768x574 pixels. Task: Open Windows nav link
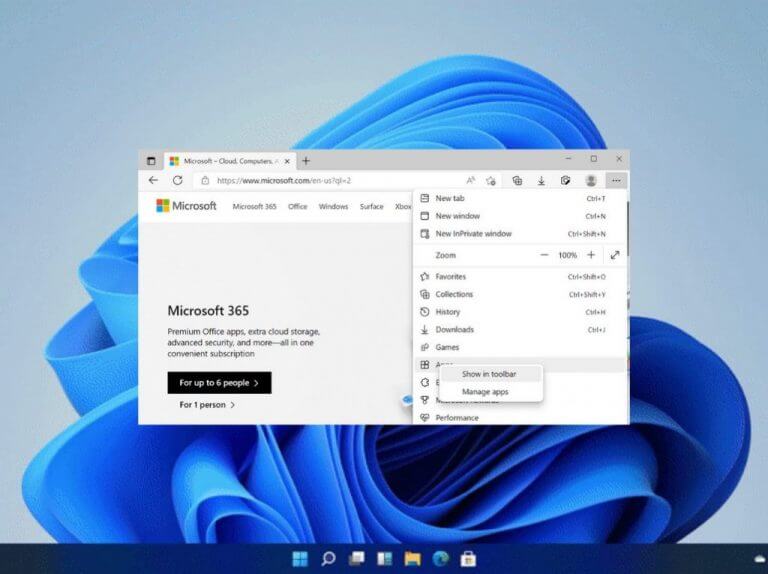(x=333, y=207)
